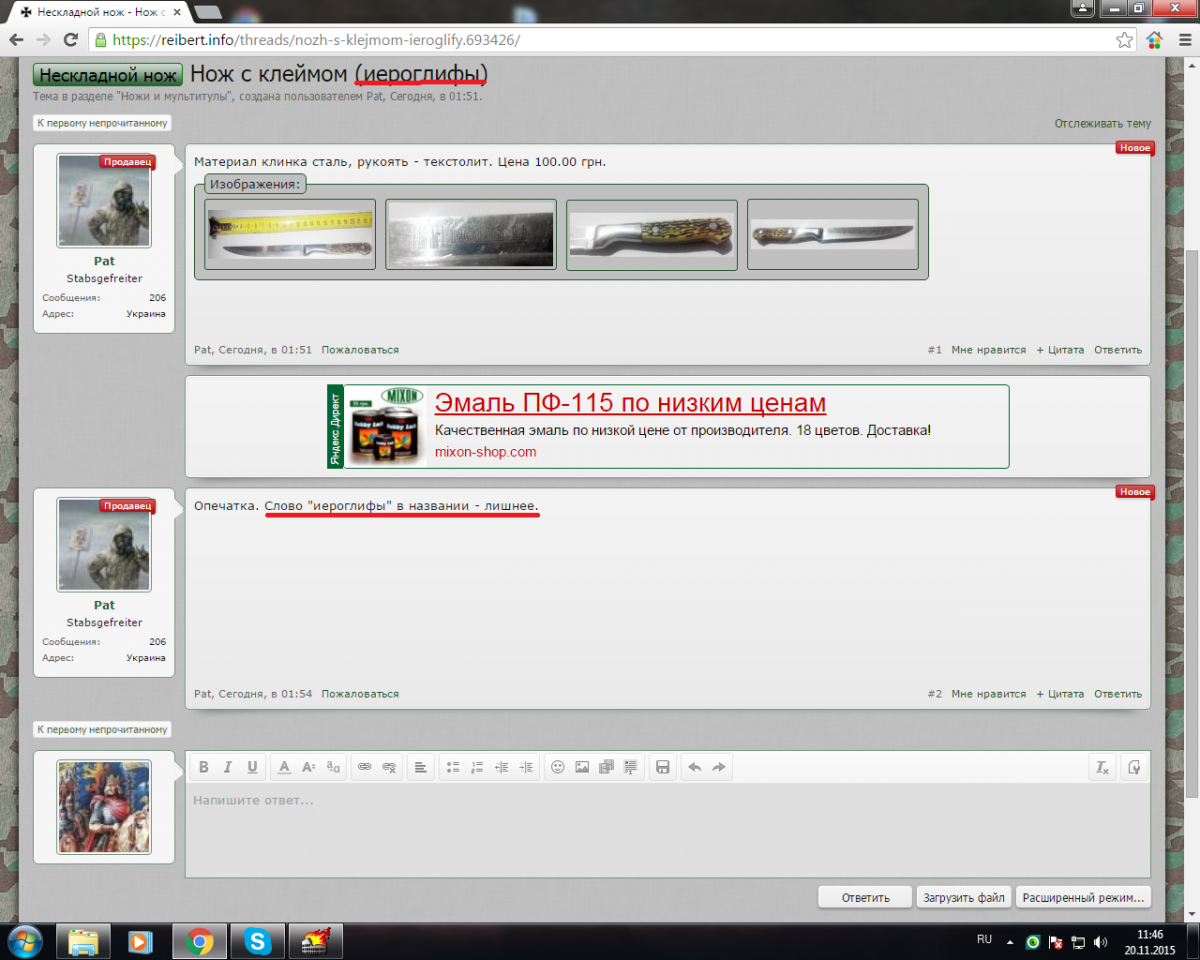Open first knife thumbnail with ruler

[x=290, y=234]
